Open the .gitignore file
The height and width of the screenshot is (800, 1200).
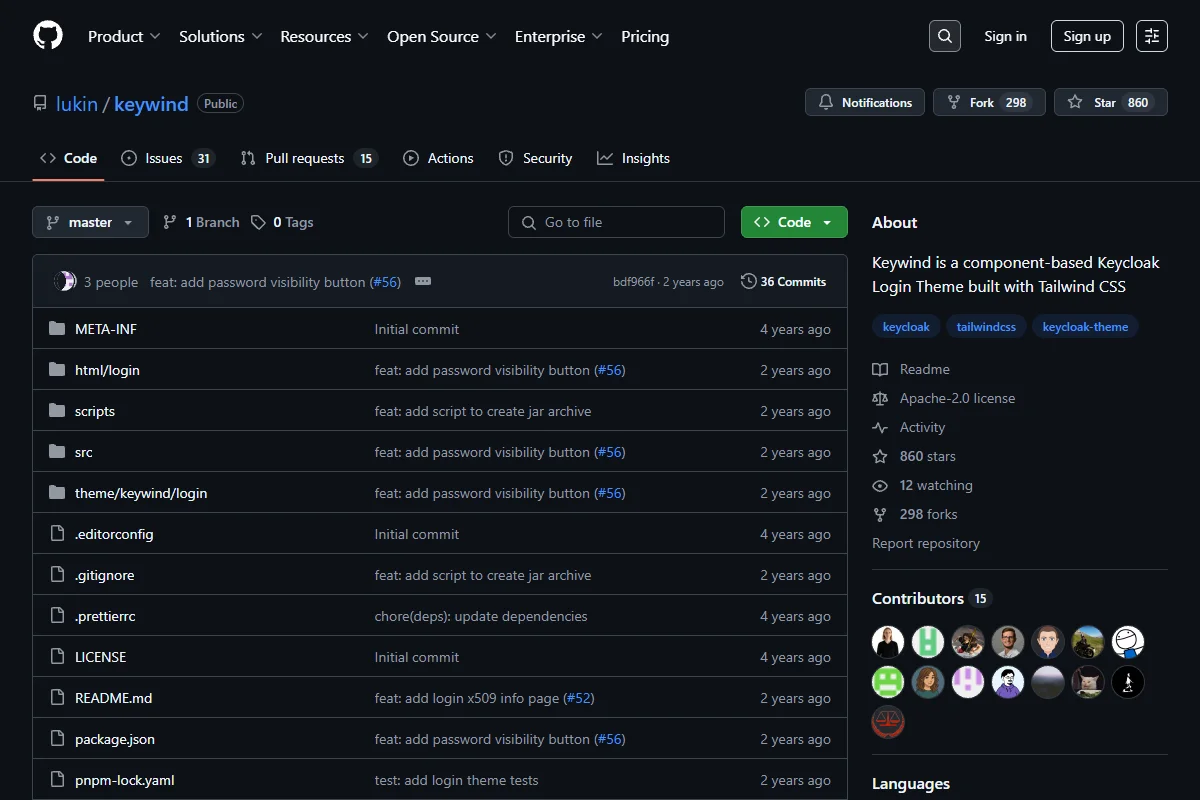[x=104, y=575]
